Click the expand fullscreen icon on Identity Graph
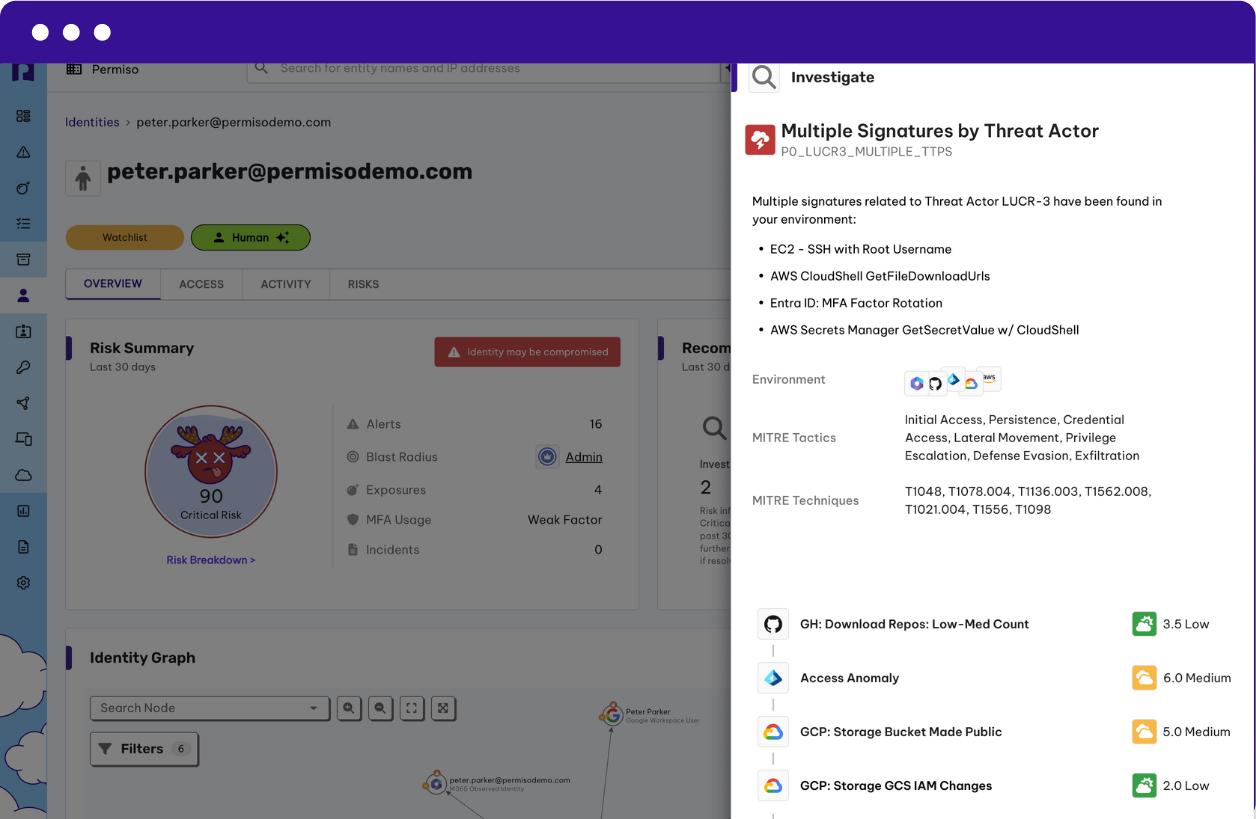 coord(444,708)
